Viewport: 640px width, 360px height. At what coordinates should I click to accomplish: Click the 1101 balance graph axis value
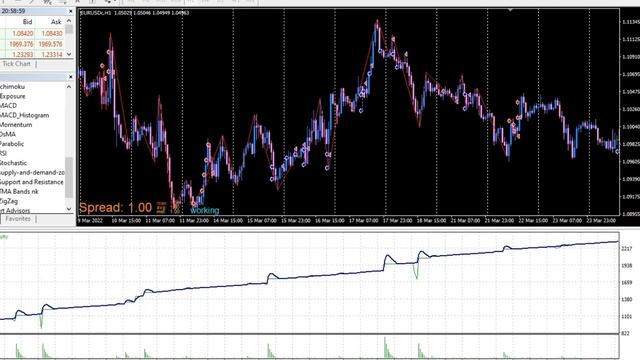[x=627, y=316]
